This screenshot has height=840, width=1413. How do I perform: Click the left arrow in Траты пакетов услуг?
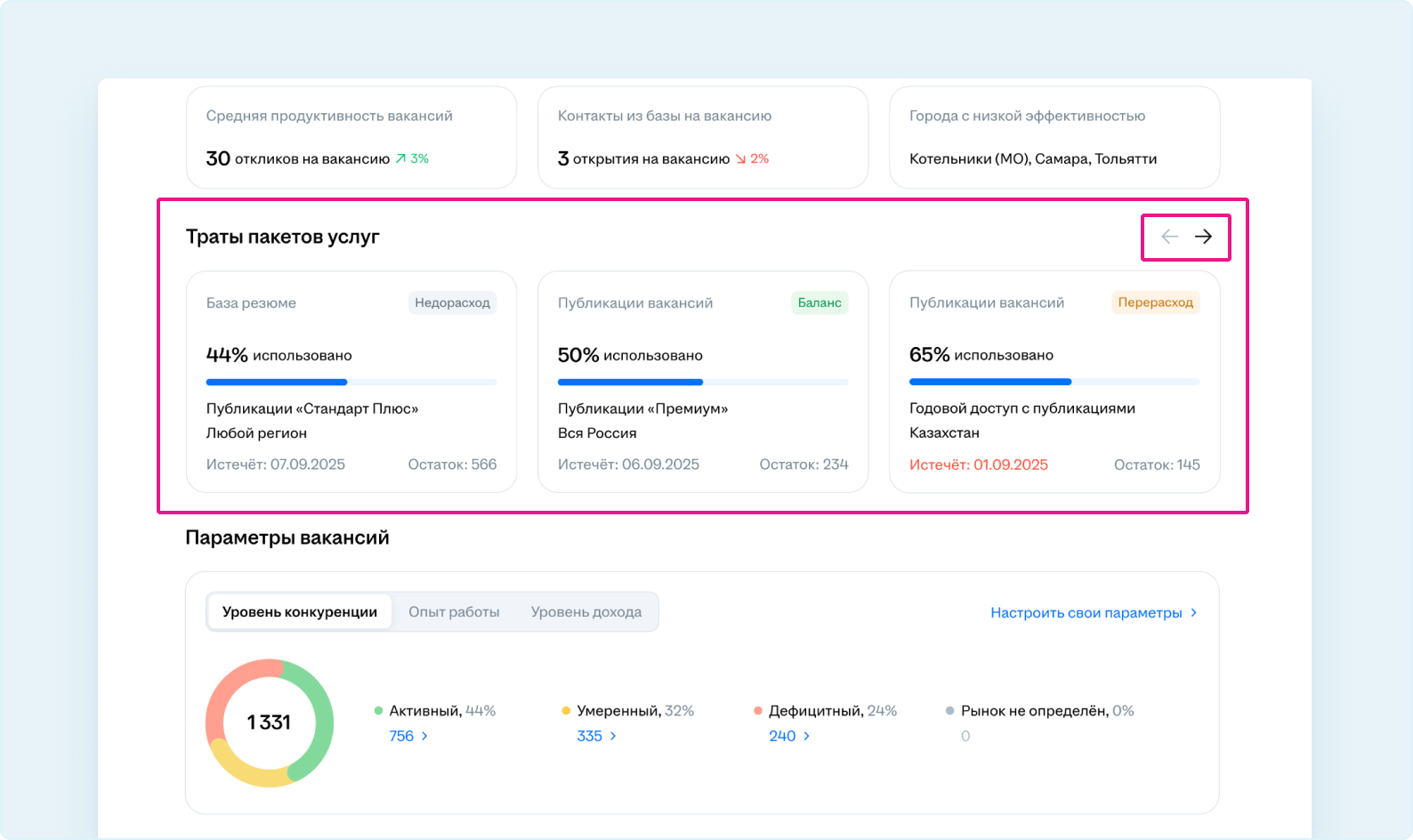pos(1169,237)
